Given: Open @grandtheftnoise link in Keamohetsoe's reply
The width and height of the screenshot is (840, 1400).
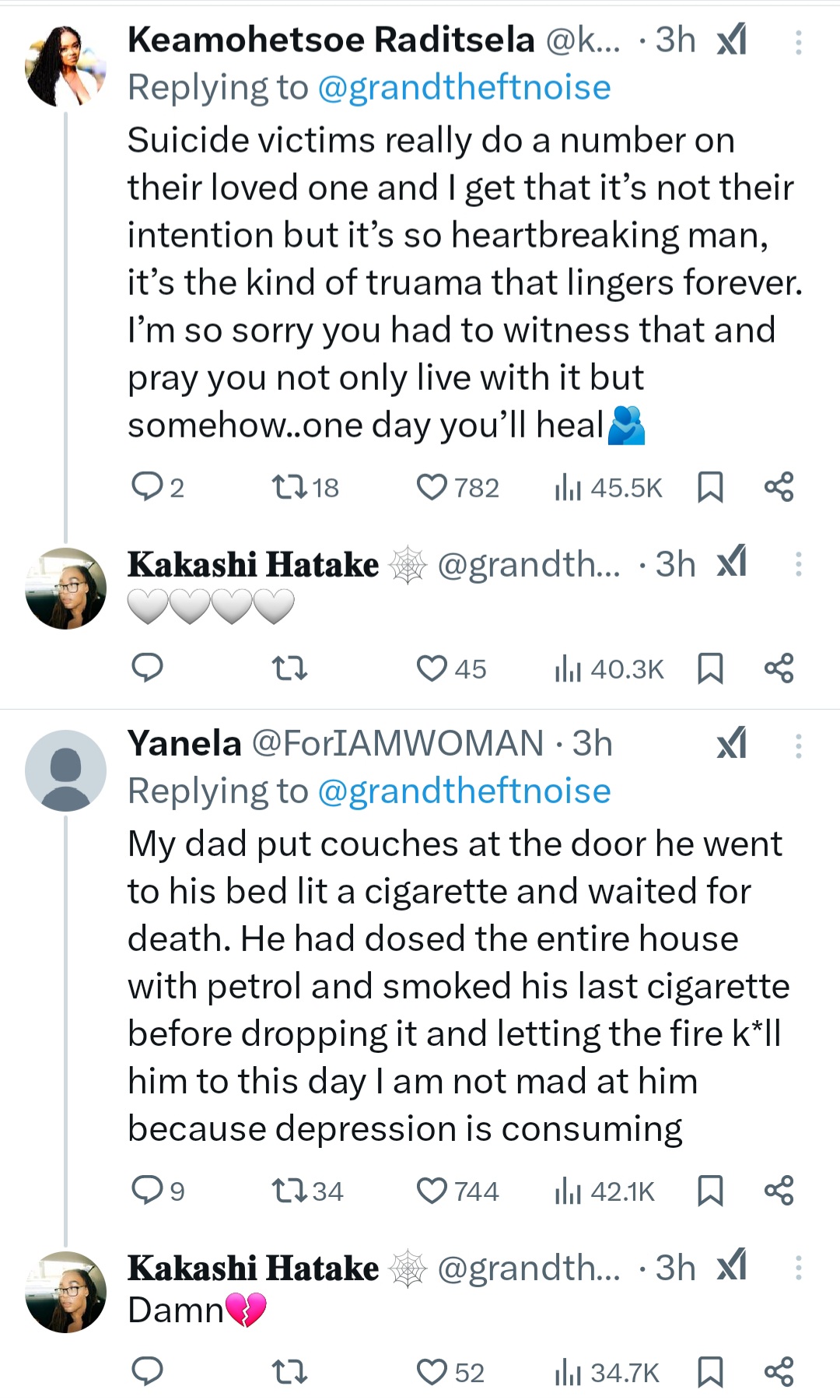Looking at the screenshot, I should (464, 88).
